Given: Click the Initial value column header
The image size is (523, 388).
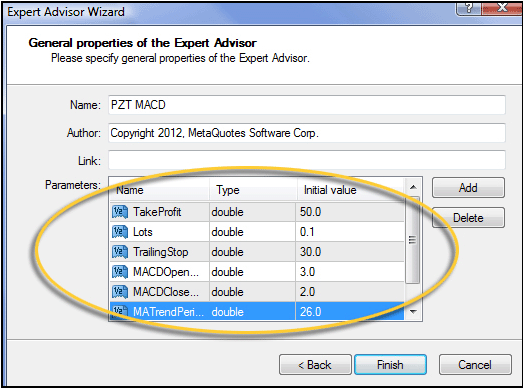Looking at the screenshot, I should click(x=351, y=190).
